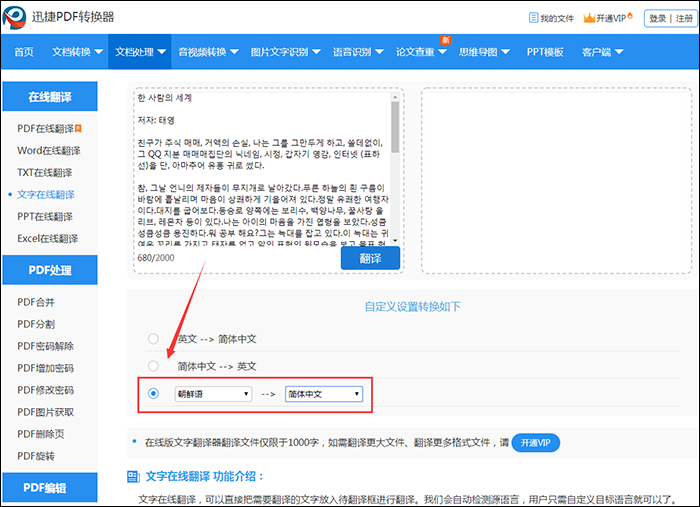Expand the 客户端 menu
This screenshot has height=507, width=700.
click(x=602, y=52)
